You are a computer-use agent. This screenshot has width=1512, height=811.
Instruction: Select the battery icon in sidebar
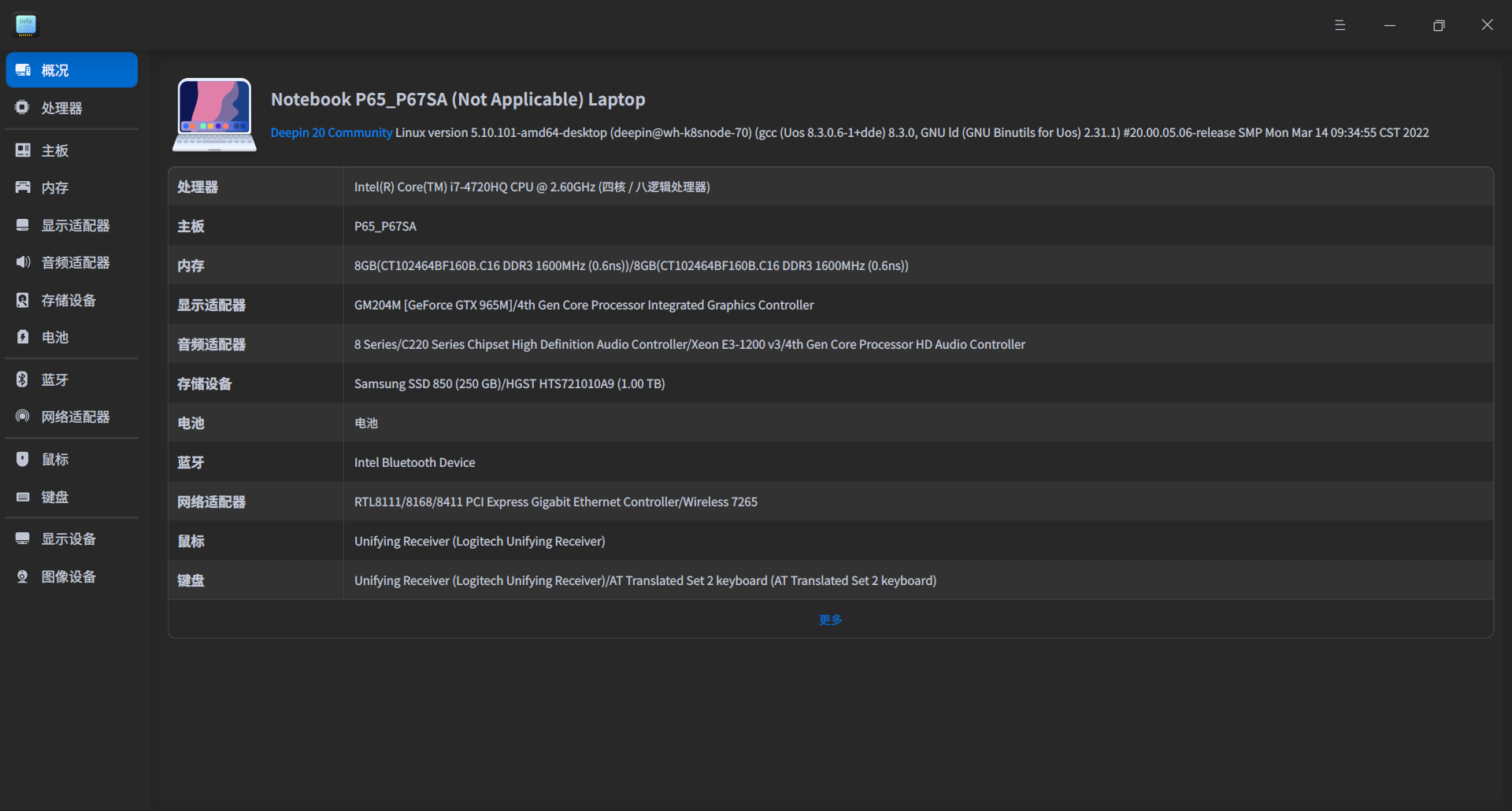point(23,337)
